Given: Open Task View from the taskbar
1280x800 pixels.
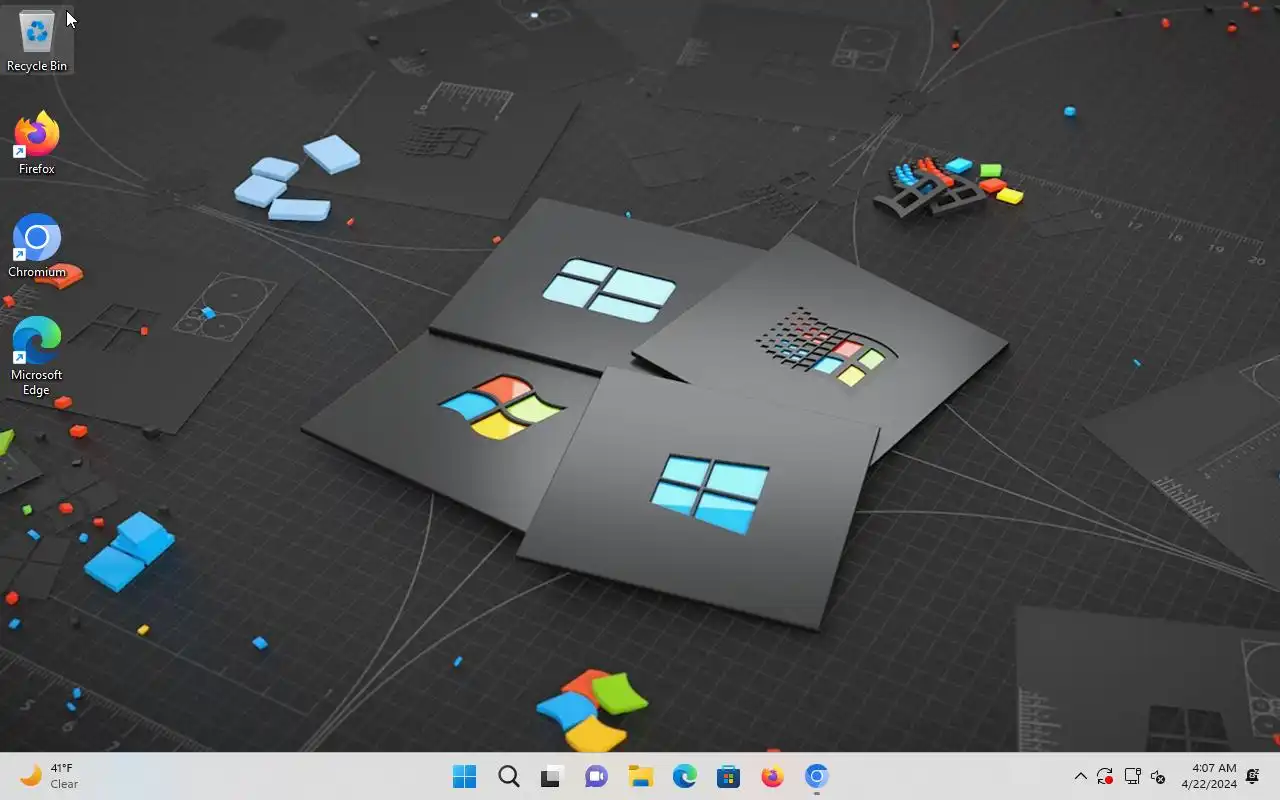Looking at the screenshot, I should (553, 776).
